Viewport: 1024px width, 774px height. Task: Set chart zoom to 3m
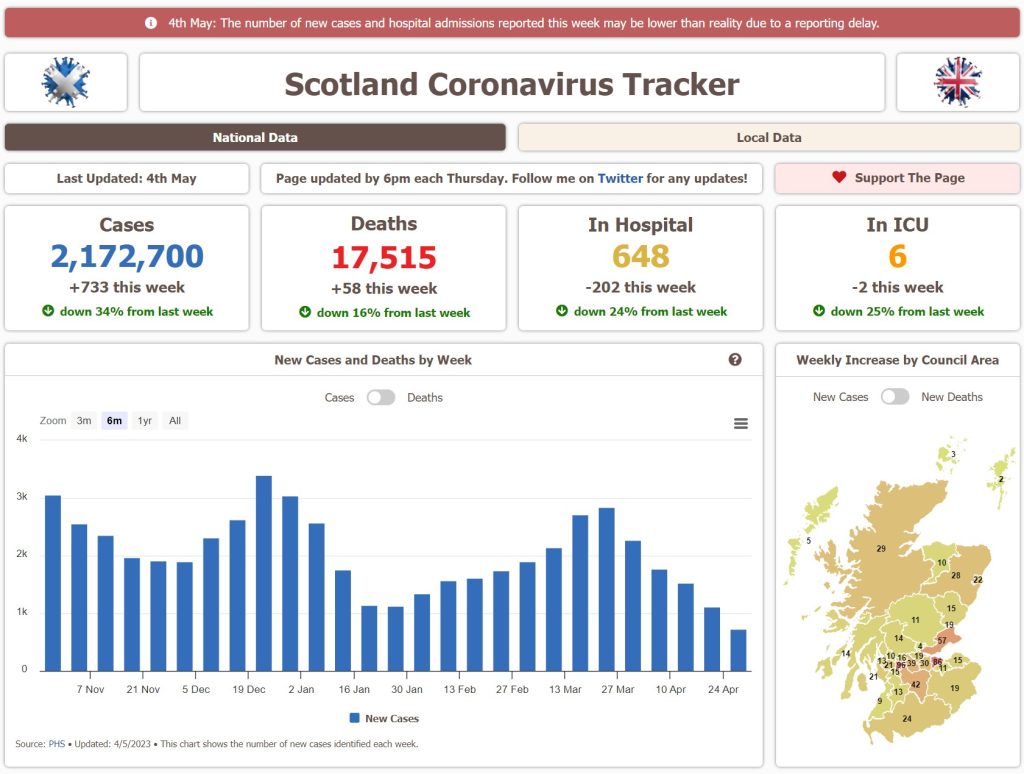[84, 421]
